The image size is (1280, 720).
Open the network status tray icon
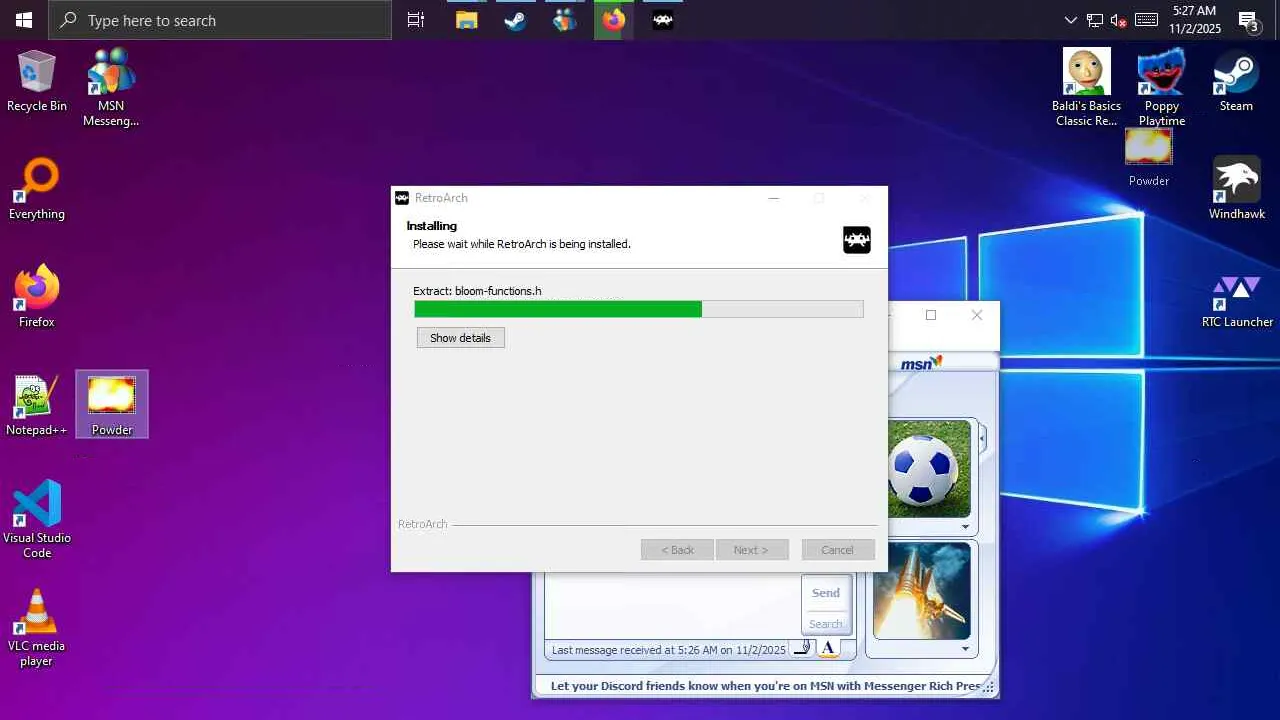[1095, 20]
